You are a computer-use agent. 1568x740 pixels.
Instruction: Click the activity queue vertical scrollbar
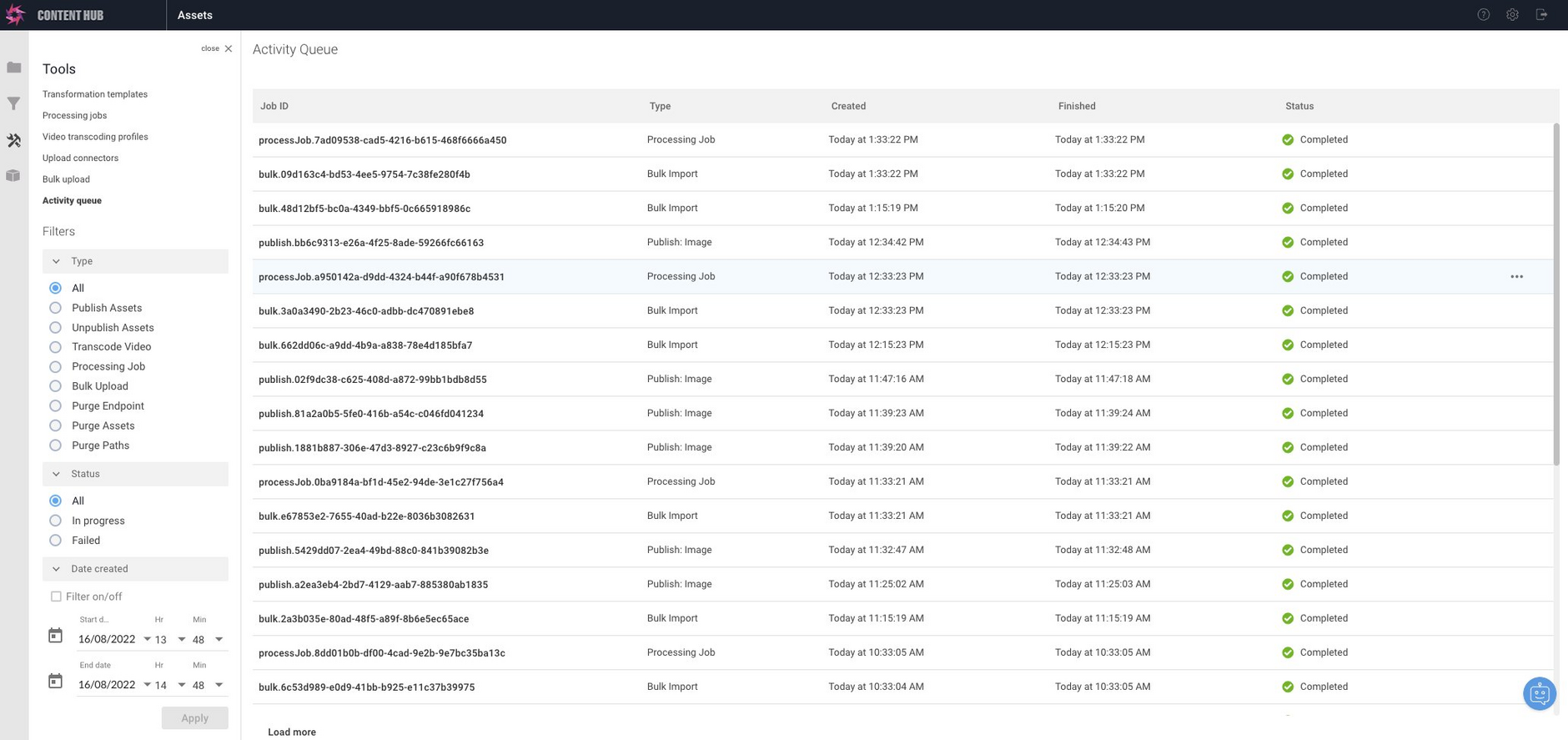click(1556, 294)
